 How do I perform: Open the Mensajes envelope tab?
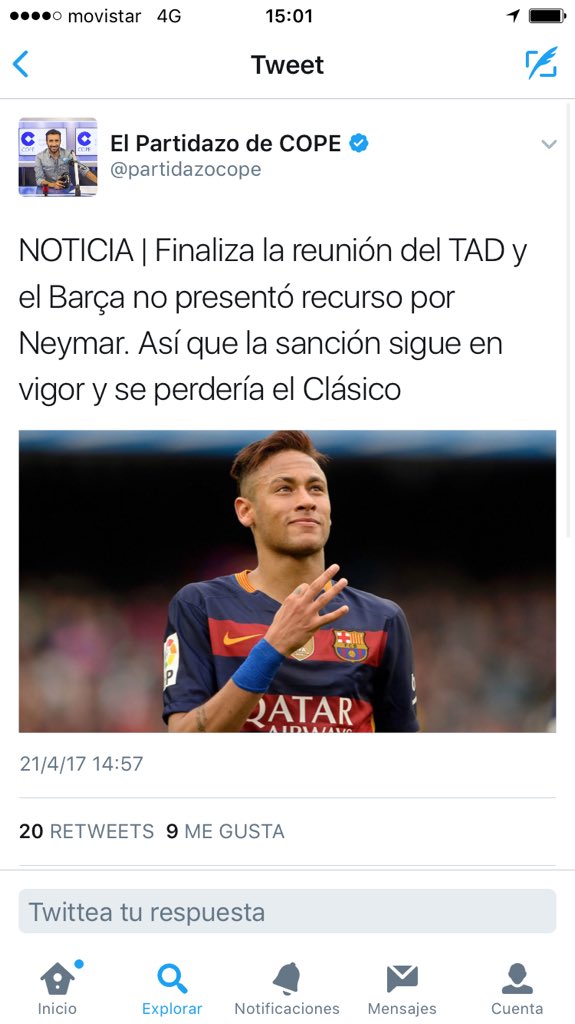[x=402, y=988]
